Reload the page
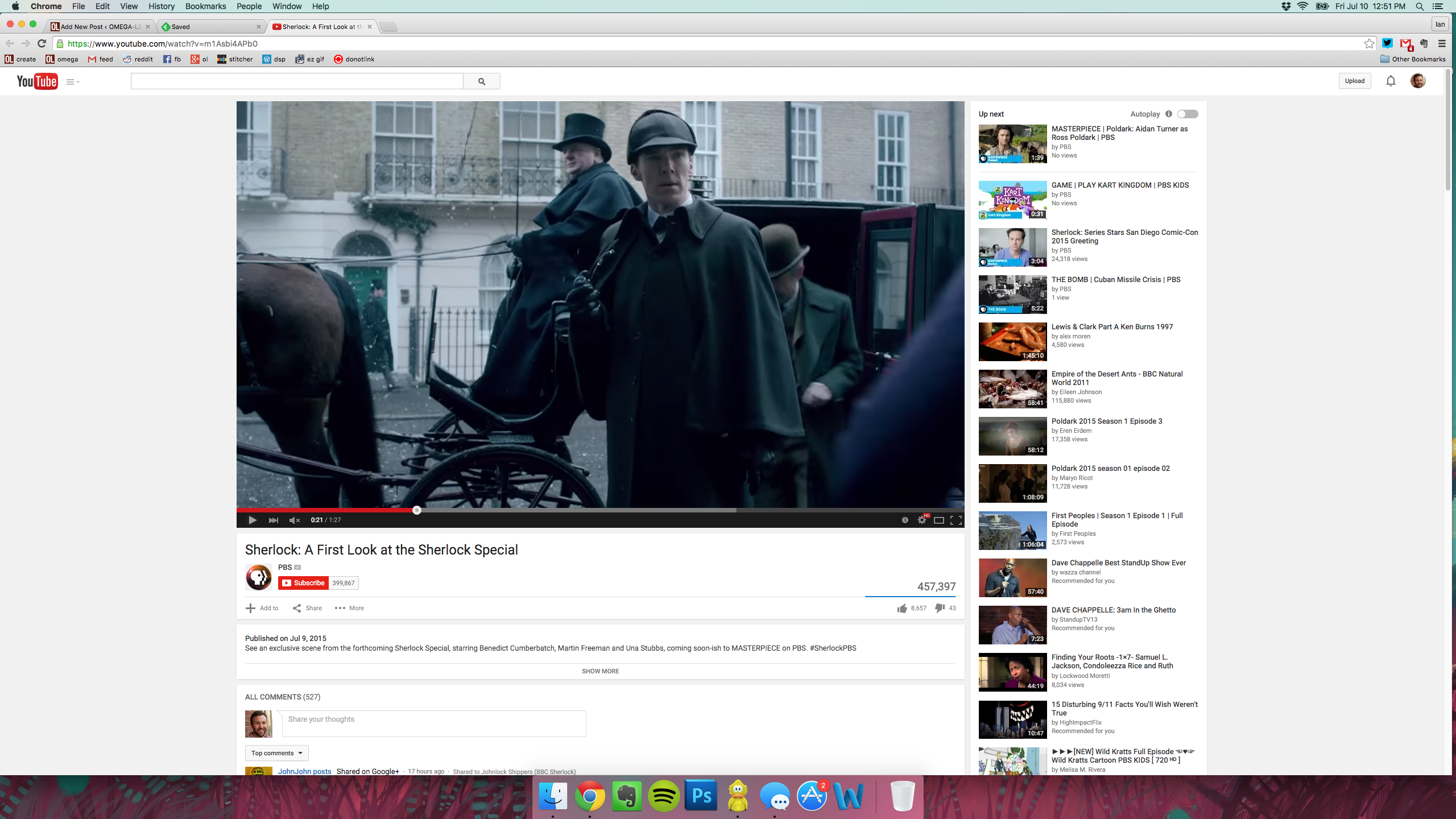The height and width of the screenshot is (819, 1456). [42, 43]
